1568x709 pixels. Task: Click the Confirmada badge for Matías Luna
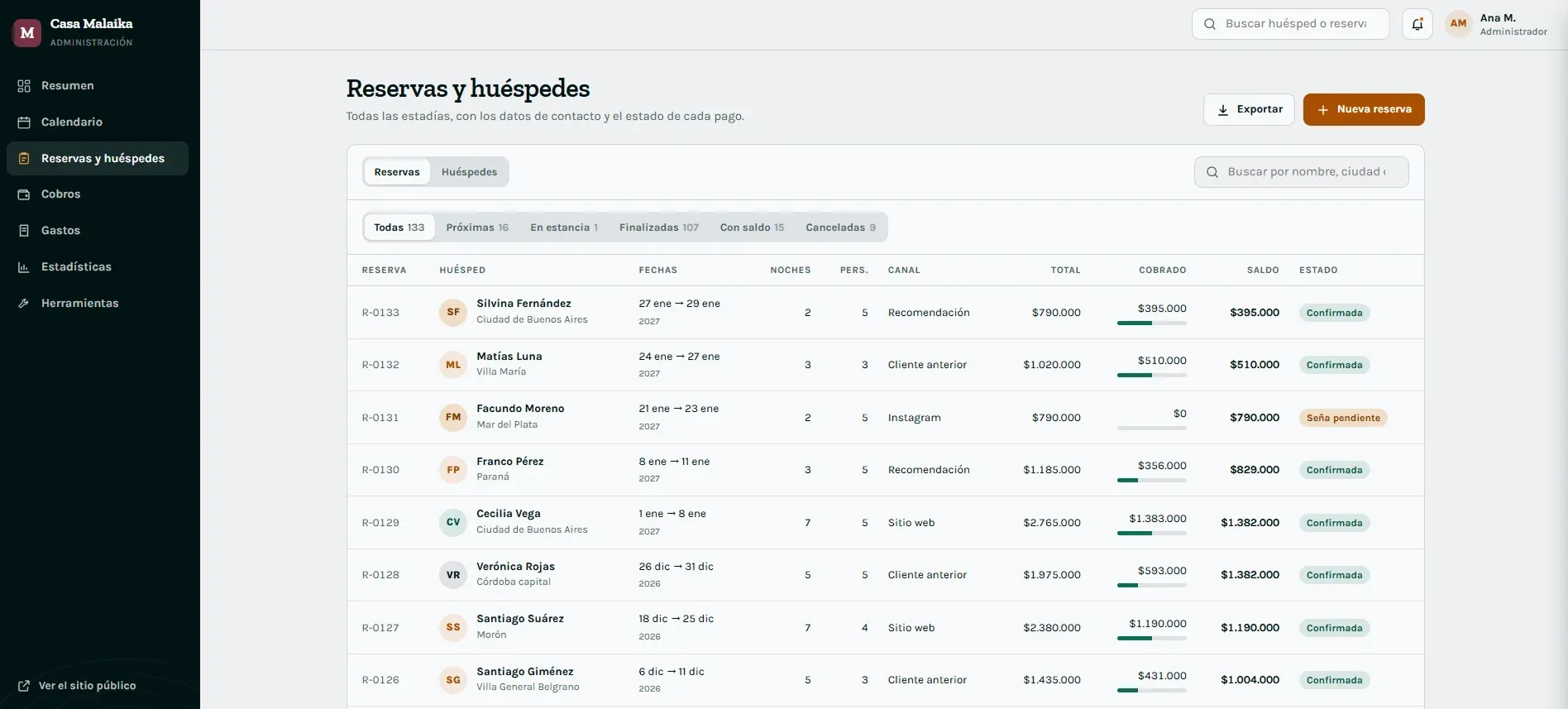pos(1334,365)
